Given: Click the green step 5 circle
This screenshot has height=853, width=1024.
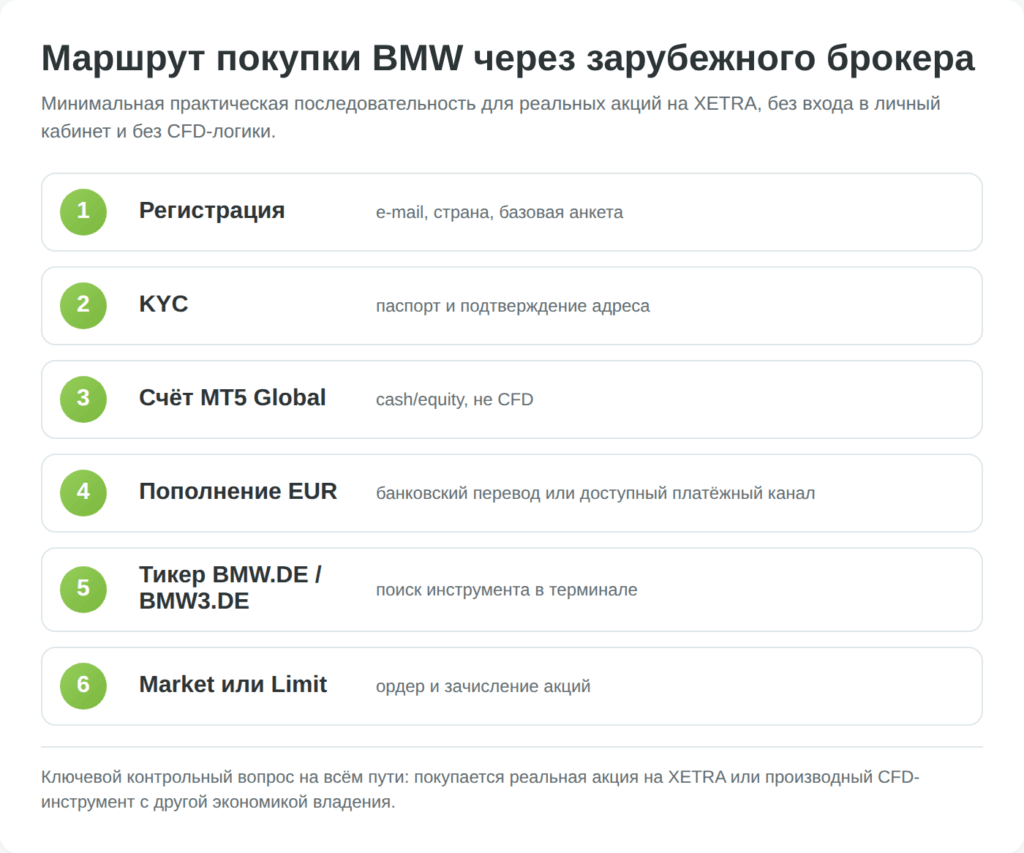Looking at the screenshot, I should coord(83,589).
